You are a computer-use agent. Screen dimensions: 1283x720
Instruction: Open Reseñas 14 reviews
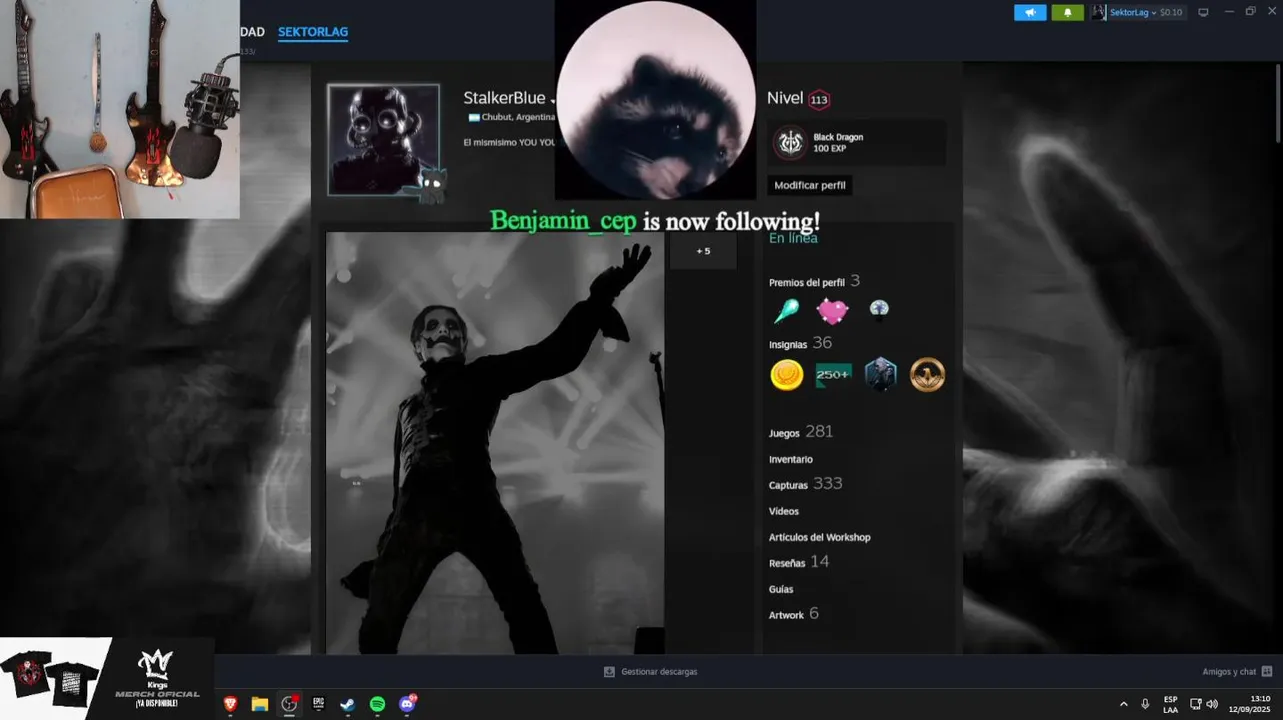click(799, 562)
